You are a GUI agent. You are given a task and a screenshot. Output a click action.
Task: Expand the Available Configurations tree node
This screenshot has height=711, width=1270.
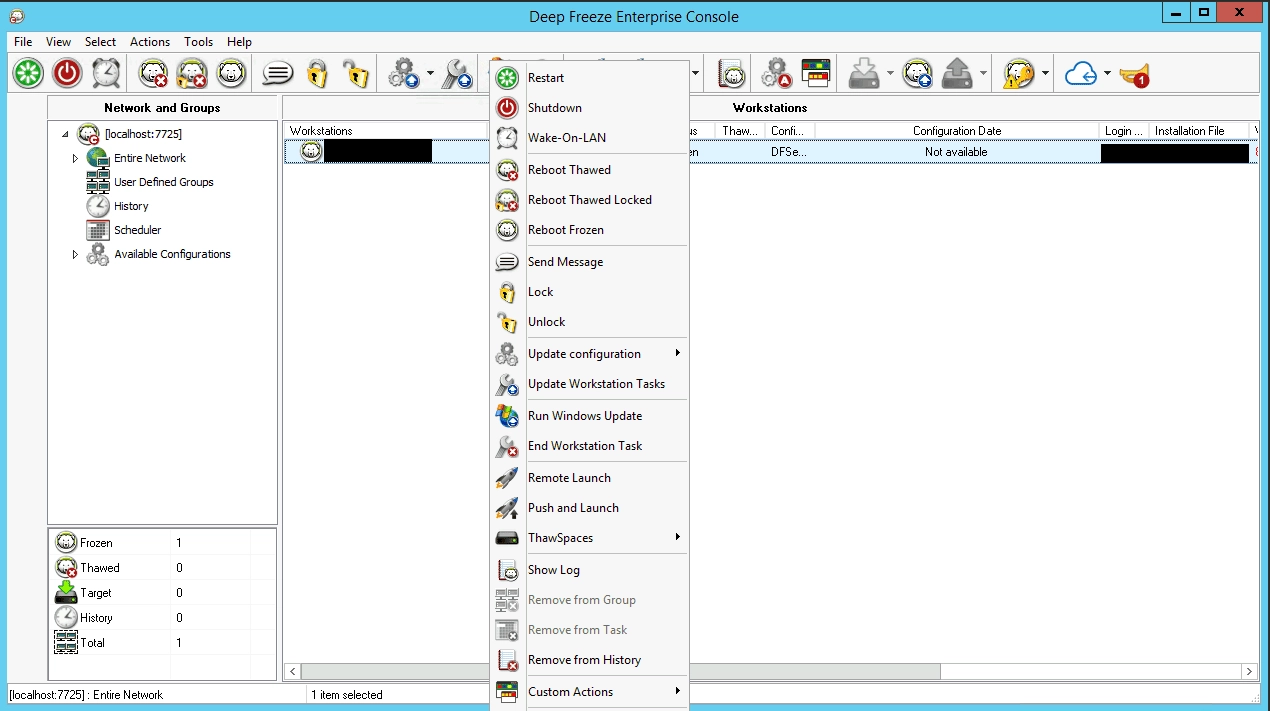pos(75,254)
